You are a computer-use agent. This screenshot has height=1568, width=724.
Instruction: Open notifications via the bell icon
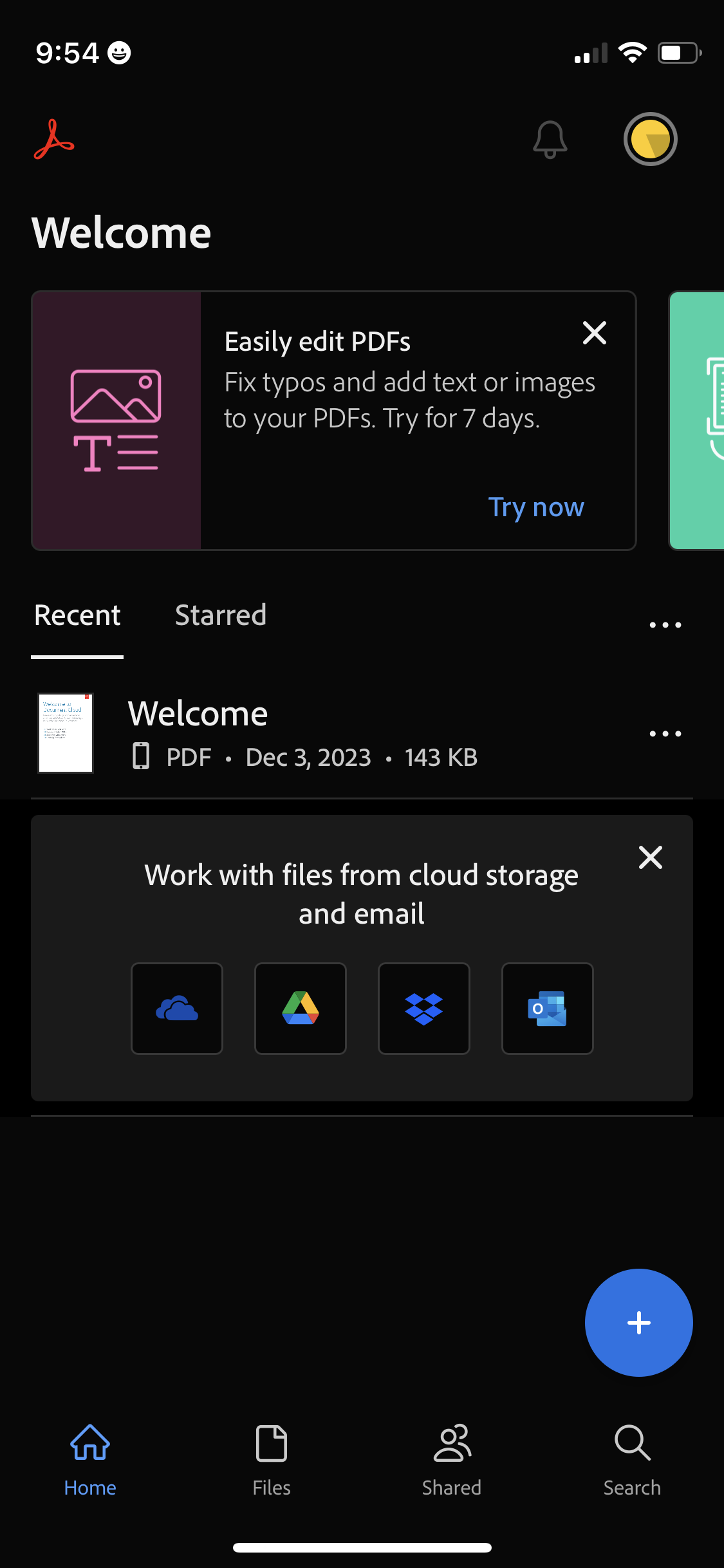(x=549, y=140)
